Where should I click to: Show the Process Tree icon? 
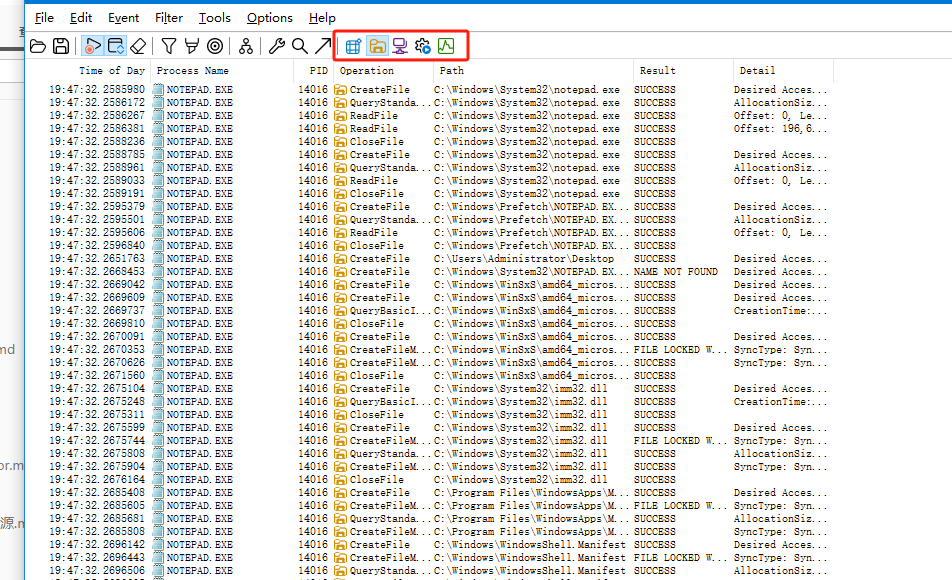pos(246,46)
